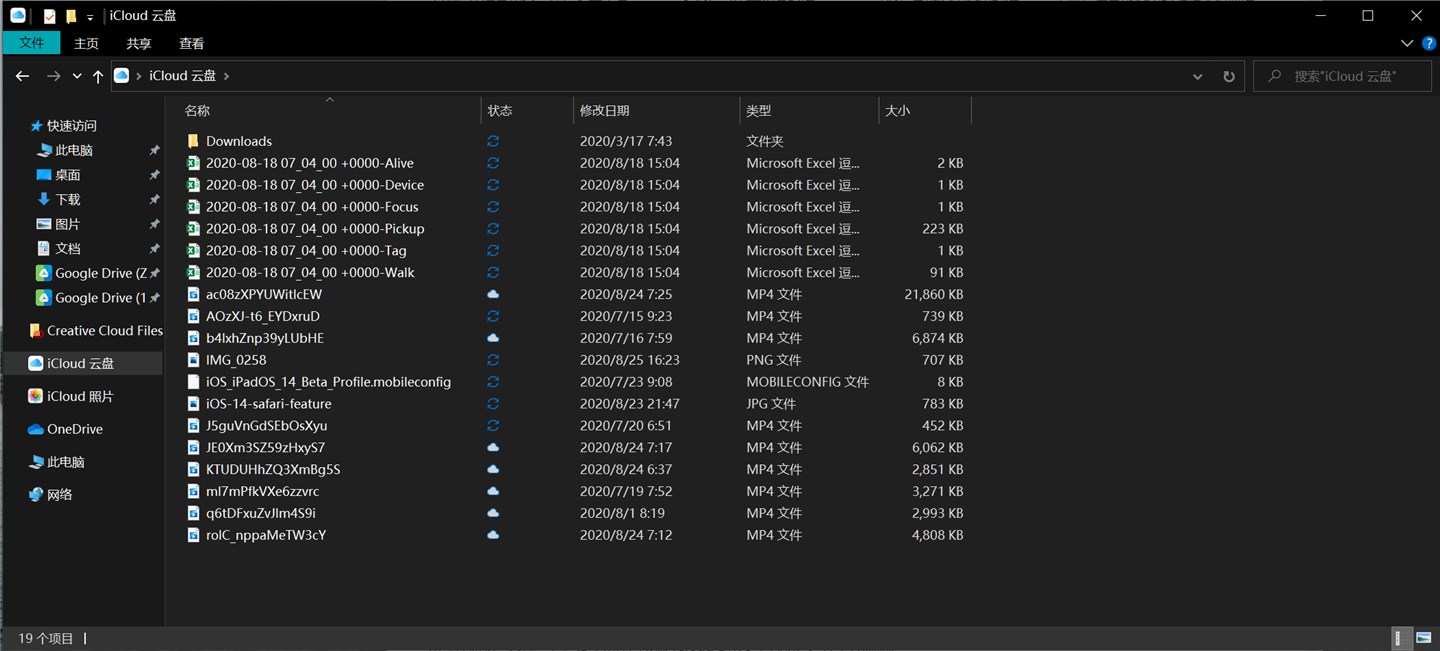Click the 网络 icon in sidebar

coord(36,495)
